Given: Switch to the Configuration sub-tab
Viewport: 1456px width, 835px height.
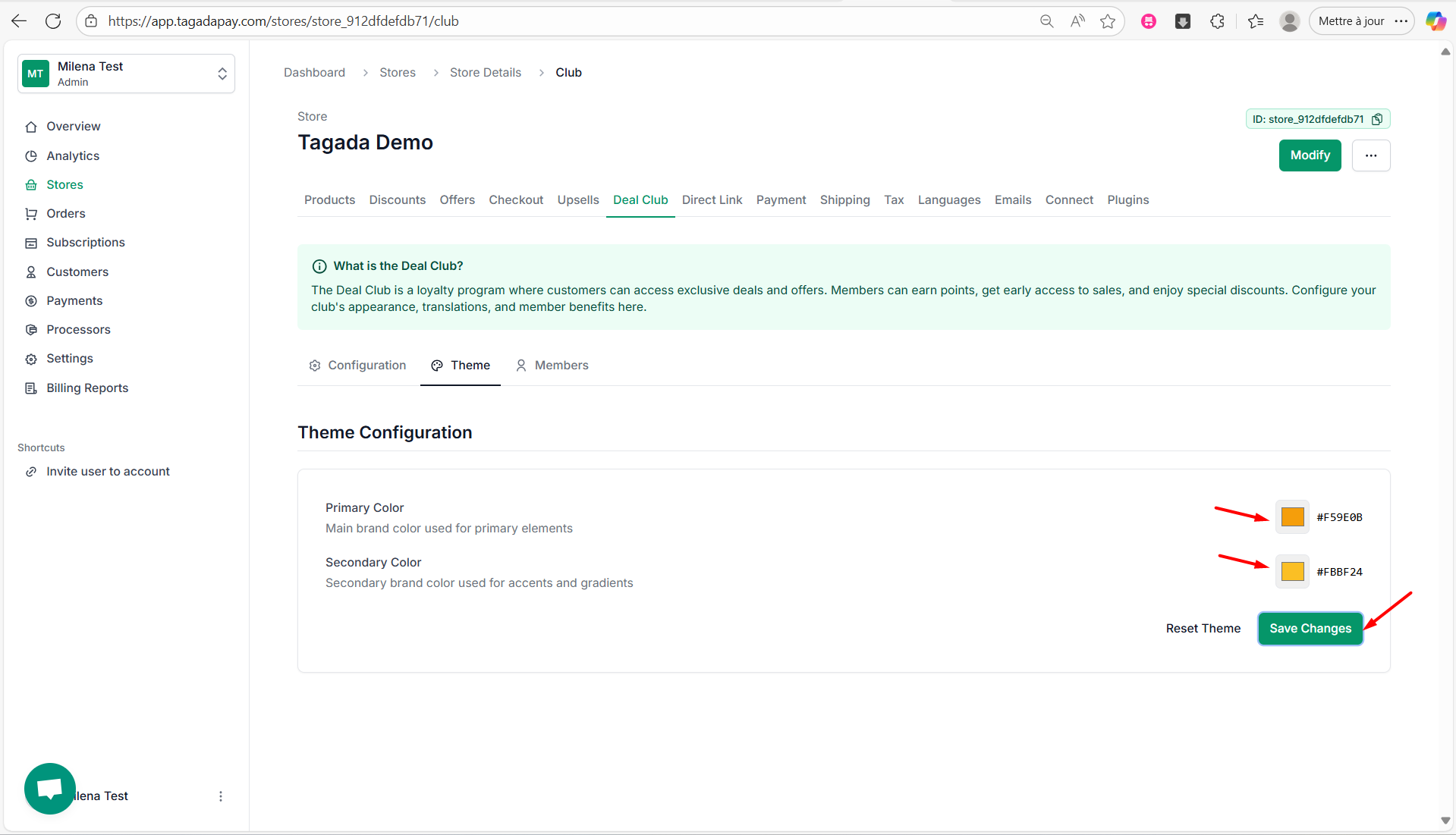Looking at the screenshot, I should point(357,366).
